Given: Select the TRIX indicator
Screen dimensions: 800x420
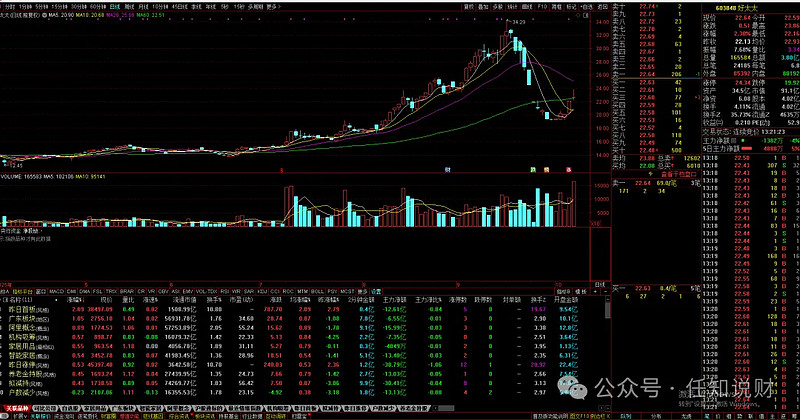Looking at the screenshot, I should (111, 291).
